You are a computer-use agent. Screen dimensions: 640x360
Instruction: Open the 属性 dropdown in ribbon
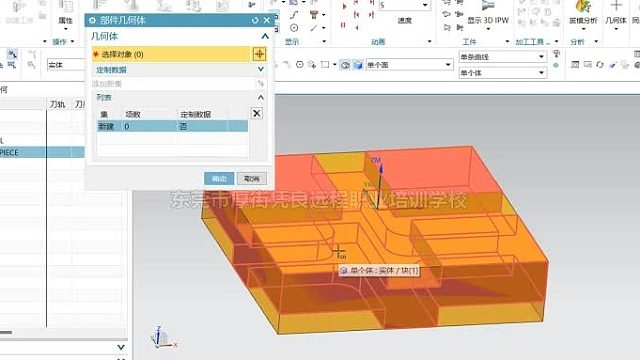point(65,29)
